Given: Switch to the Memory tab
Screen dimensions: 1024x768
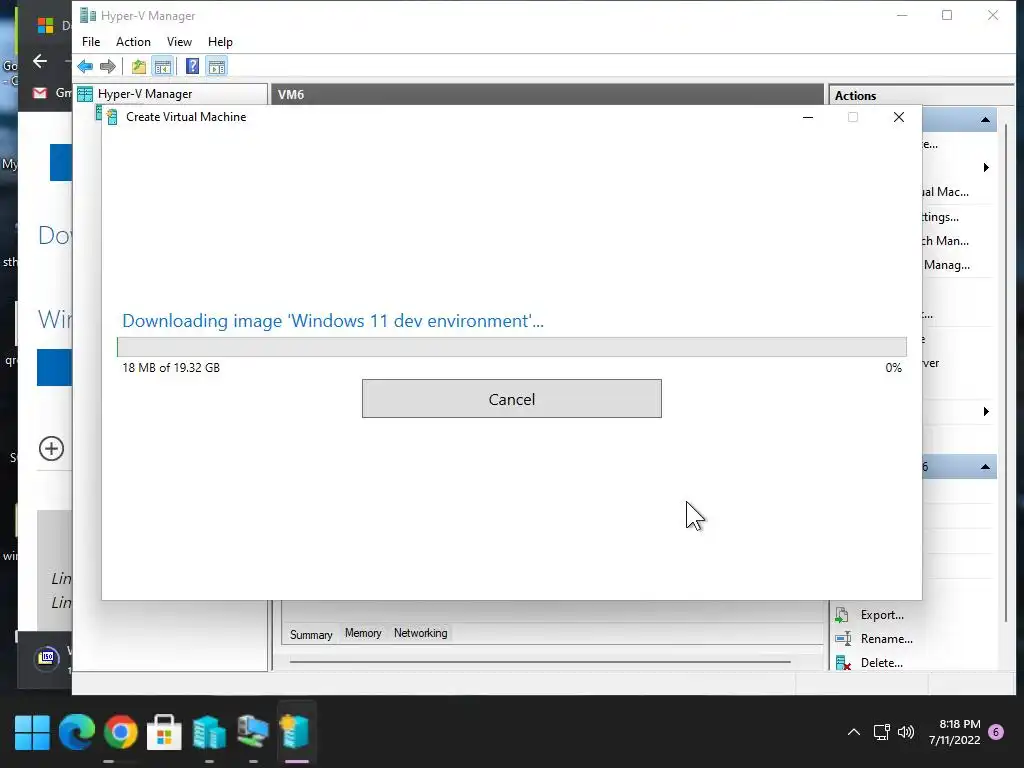Looking at the screenshot, I should pos(363,633).
